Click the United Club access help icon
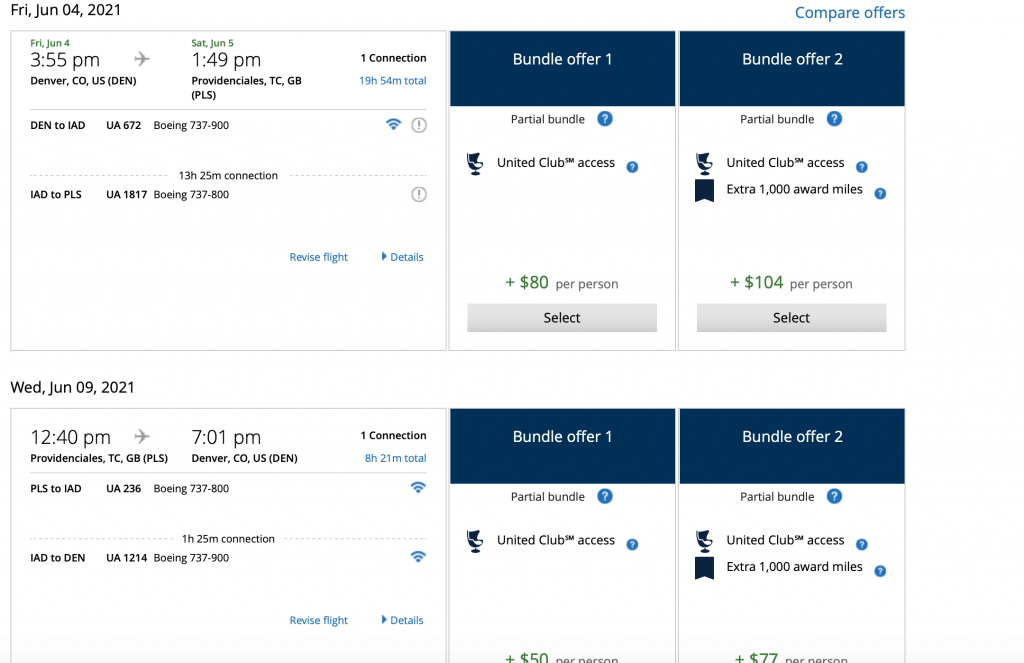 pos(631,166)
